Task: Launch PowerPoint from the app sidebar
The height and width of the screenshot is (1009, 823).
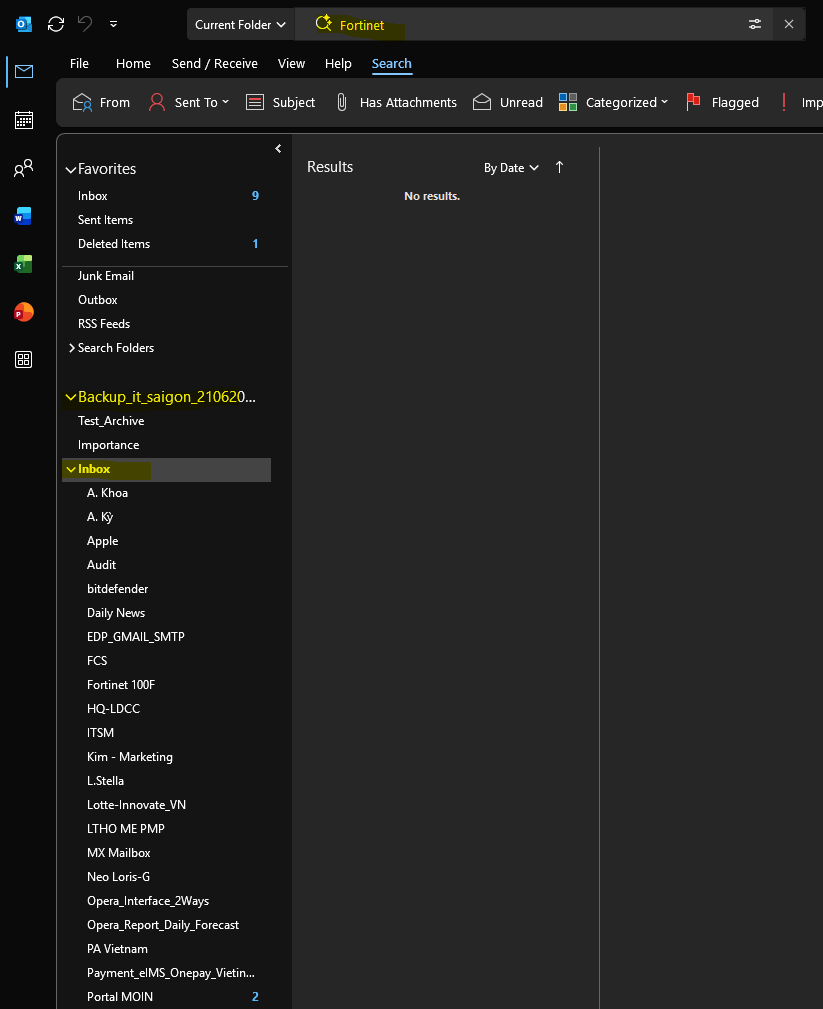Action: click(24, 312)
